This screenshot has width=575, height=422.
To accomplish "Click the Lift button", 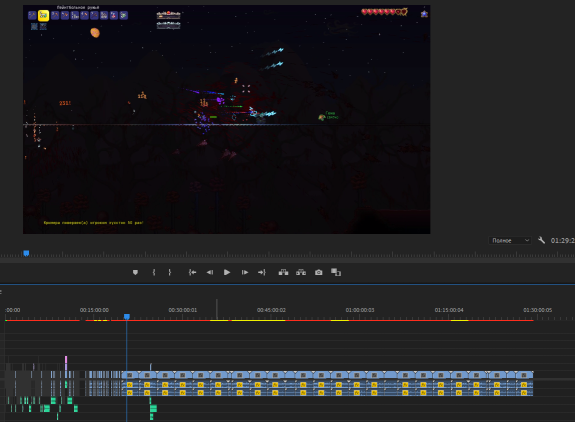I will click(x=283, y=272).
